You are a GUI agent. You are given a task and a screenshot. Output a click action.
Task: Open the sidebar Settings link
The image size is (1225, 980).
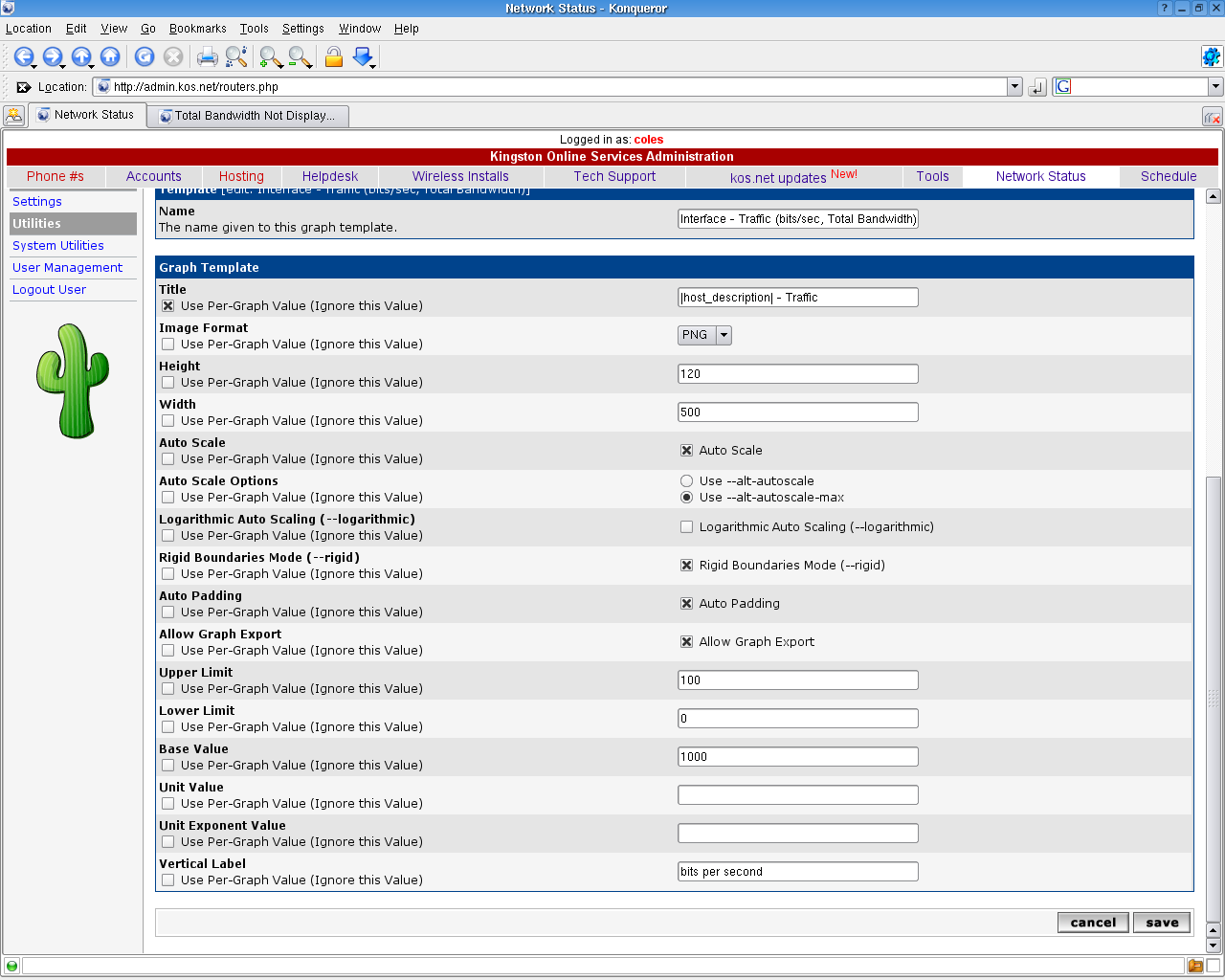click(37, 202)
